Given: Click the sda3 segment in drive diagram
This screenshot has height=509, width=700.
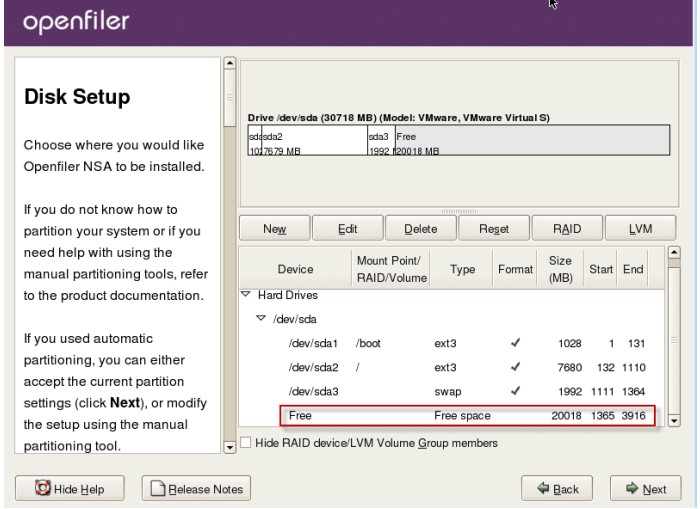Looking at the screenshot, I should (x=381, y=140).
